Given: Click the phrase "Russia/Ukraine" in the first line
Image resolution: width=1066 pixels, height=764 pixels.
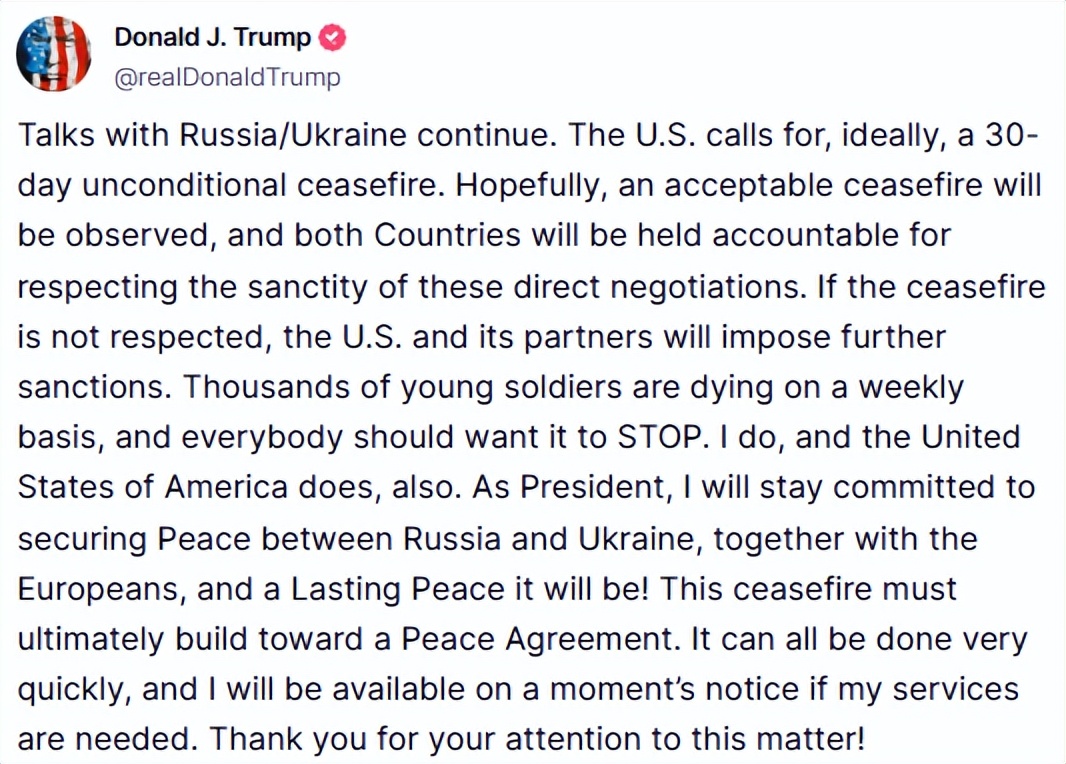Looking at the screenshot, I should tap(293, 135).
